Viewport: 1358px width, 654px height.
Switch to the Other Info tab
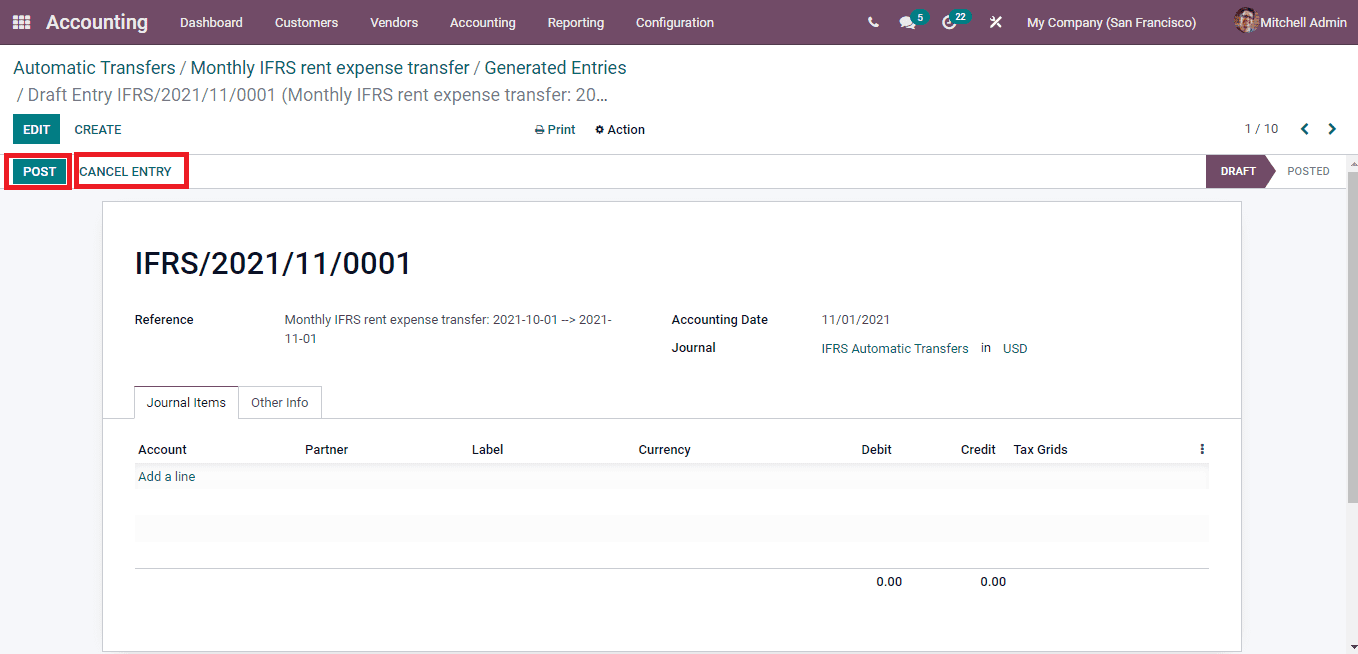279,402
